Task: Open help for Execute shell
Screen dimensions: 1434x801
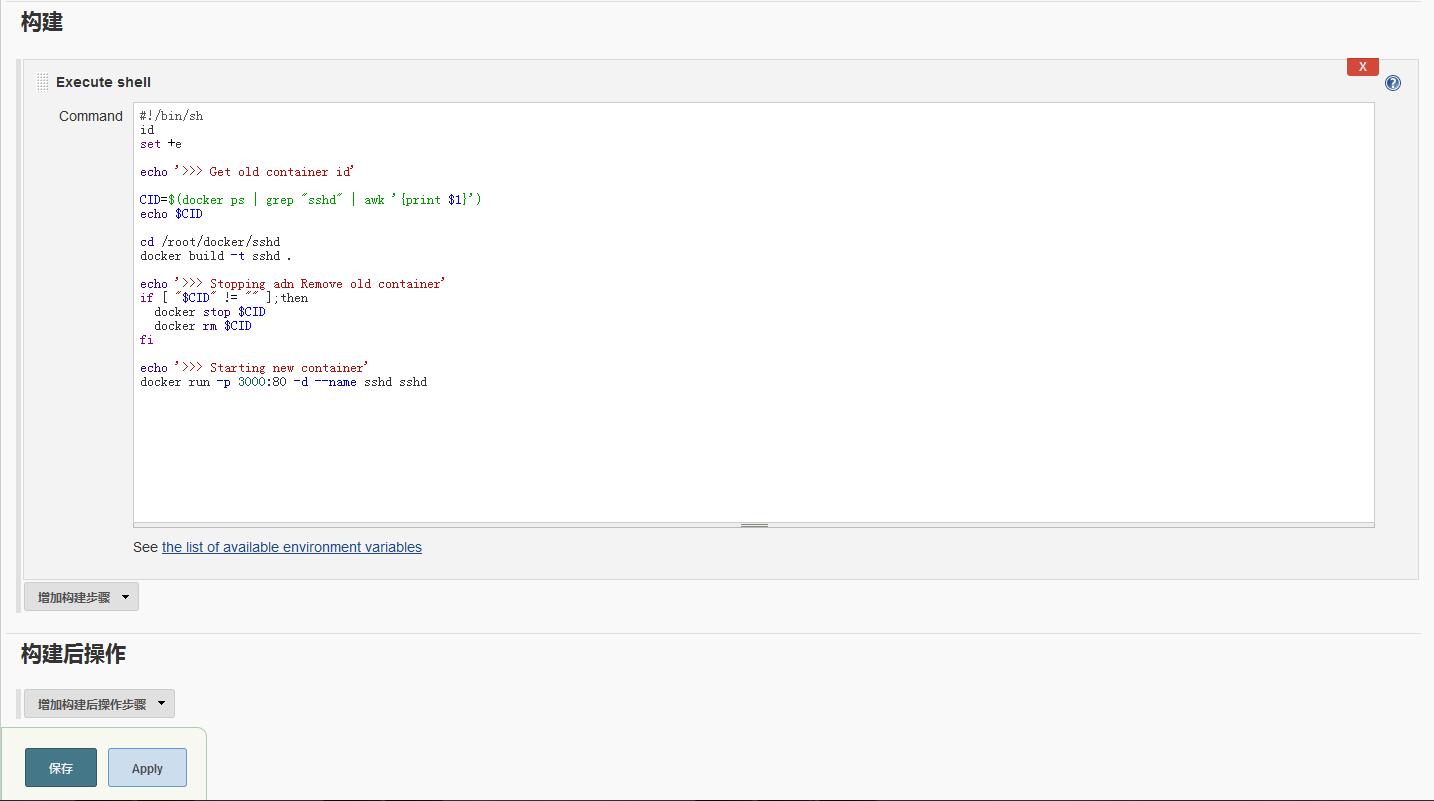Action: [1392, 83]
